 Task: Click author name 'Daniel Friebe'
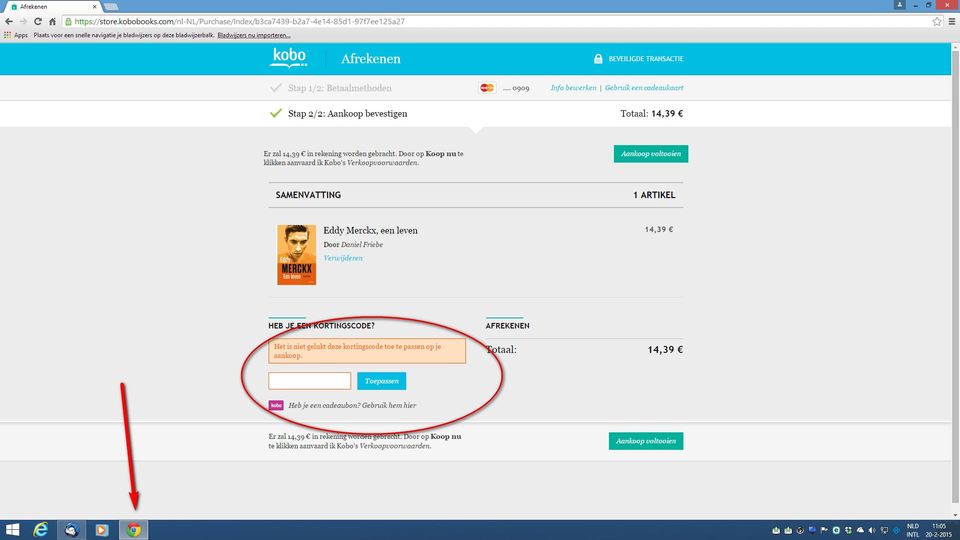pyautogui.click(x=362, y=245)
